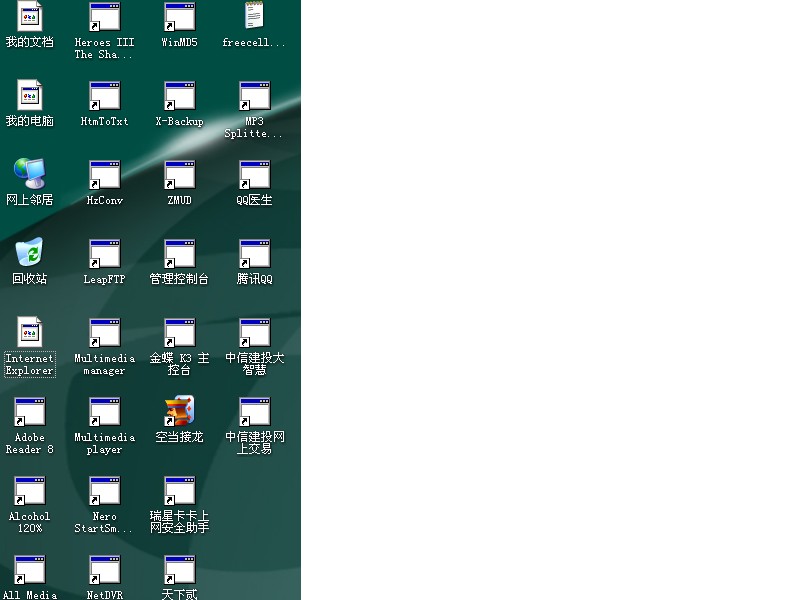Screen dimensions: 800x600
Task: Select the LeapFTP shortcut icon
Action: click(104, 254)
